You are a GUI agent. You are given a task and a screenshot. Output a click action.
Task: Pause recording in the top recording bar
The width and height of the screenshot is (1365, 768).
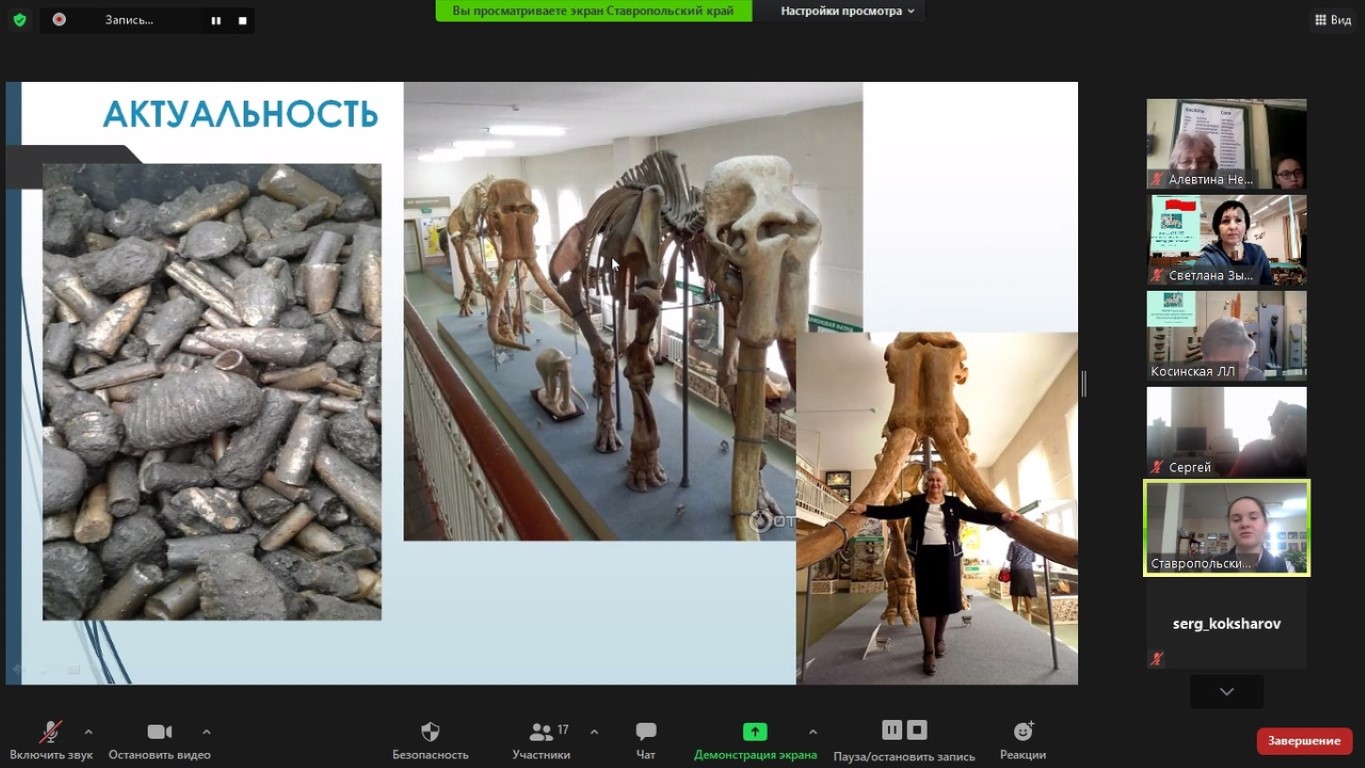pyautogui.click(x=216, y=20)
